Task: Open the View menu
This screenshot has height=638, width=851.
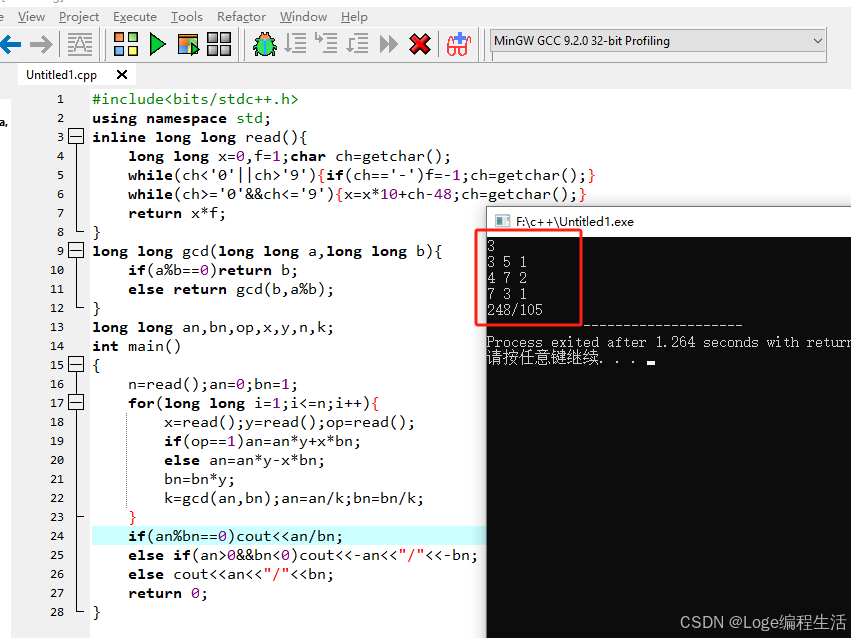Action: coord(31,17)
